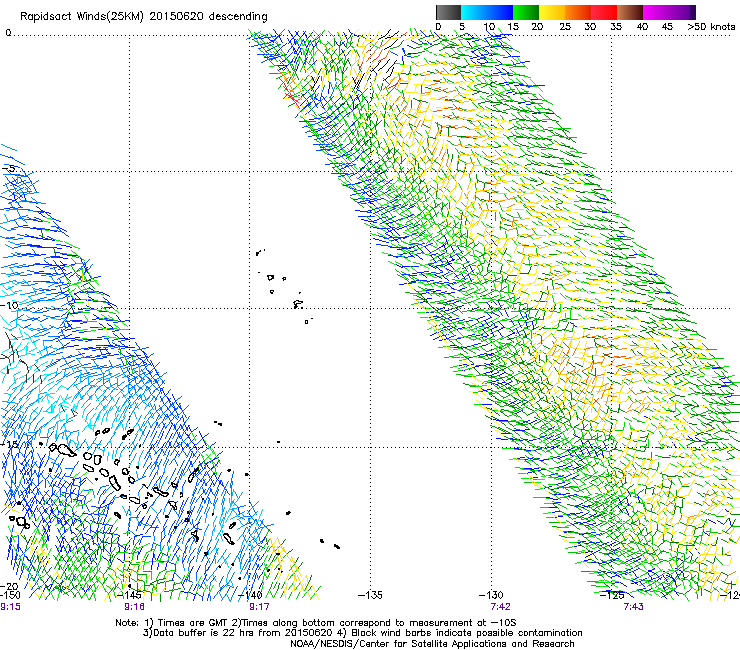740x650 pixels.
Task: Click the '-140' longitude label on bottom axis
Action: [250, 595]
